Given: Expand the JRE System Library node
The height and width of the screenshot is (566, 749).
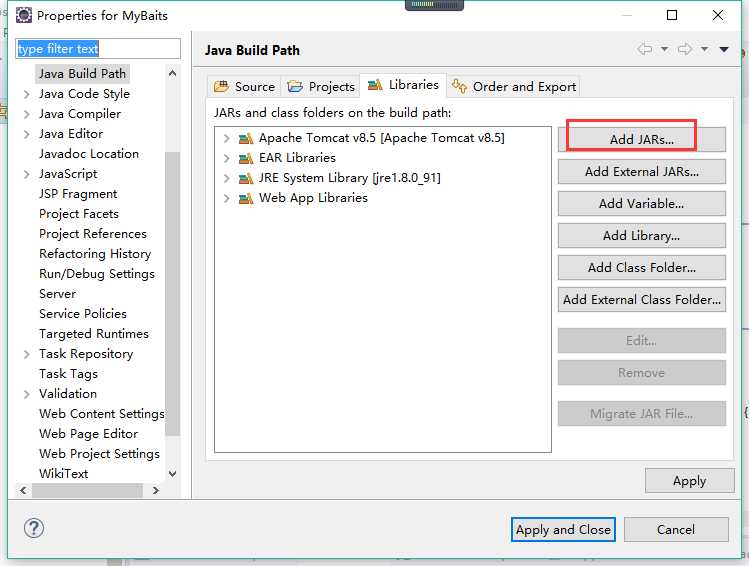Looking at the screenshot, I should (226, 178).
